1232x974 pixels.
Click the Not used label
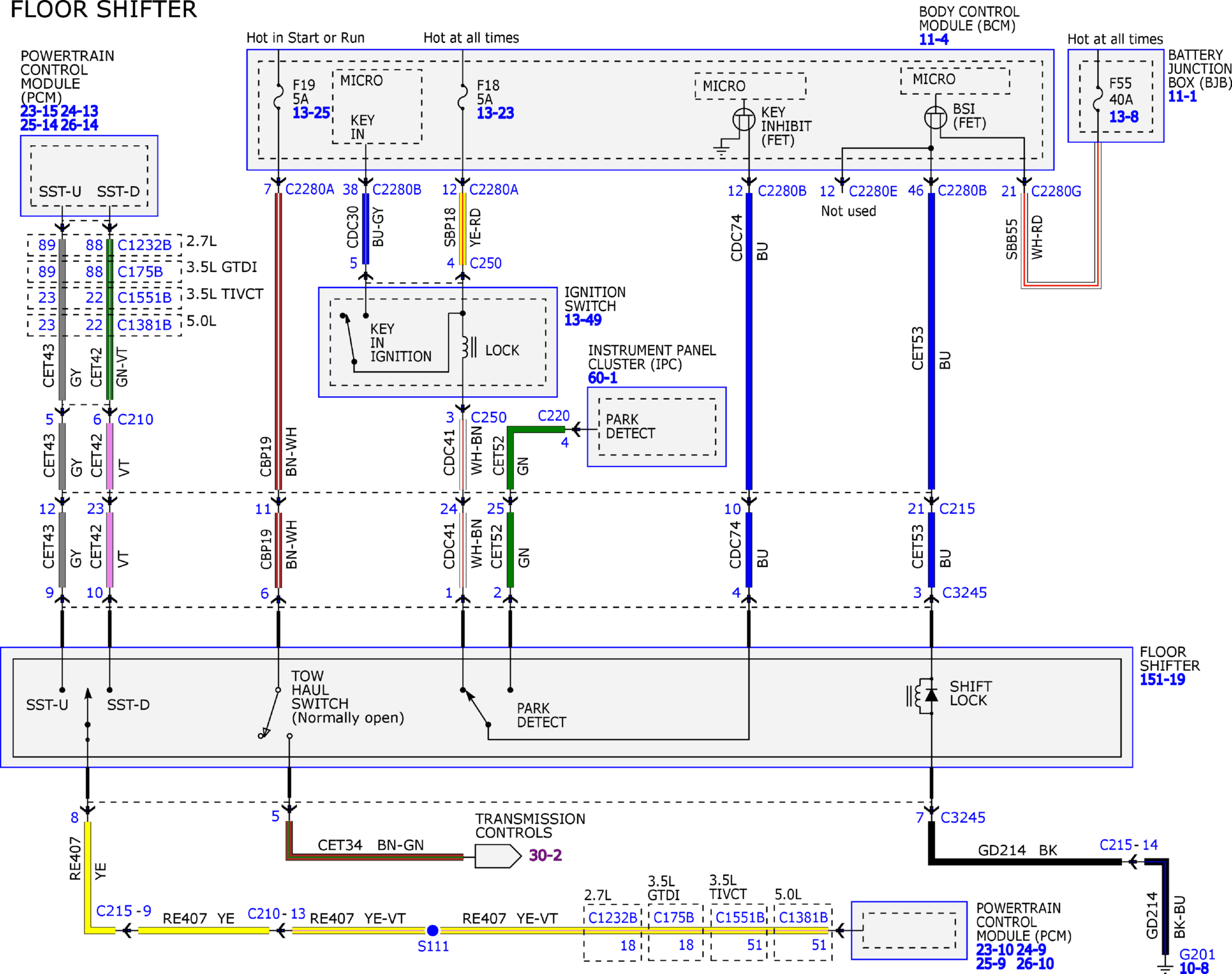(849, 211)
